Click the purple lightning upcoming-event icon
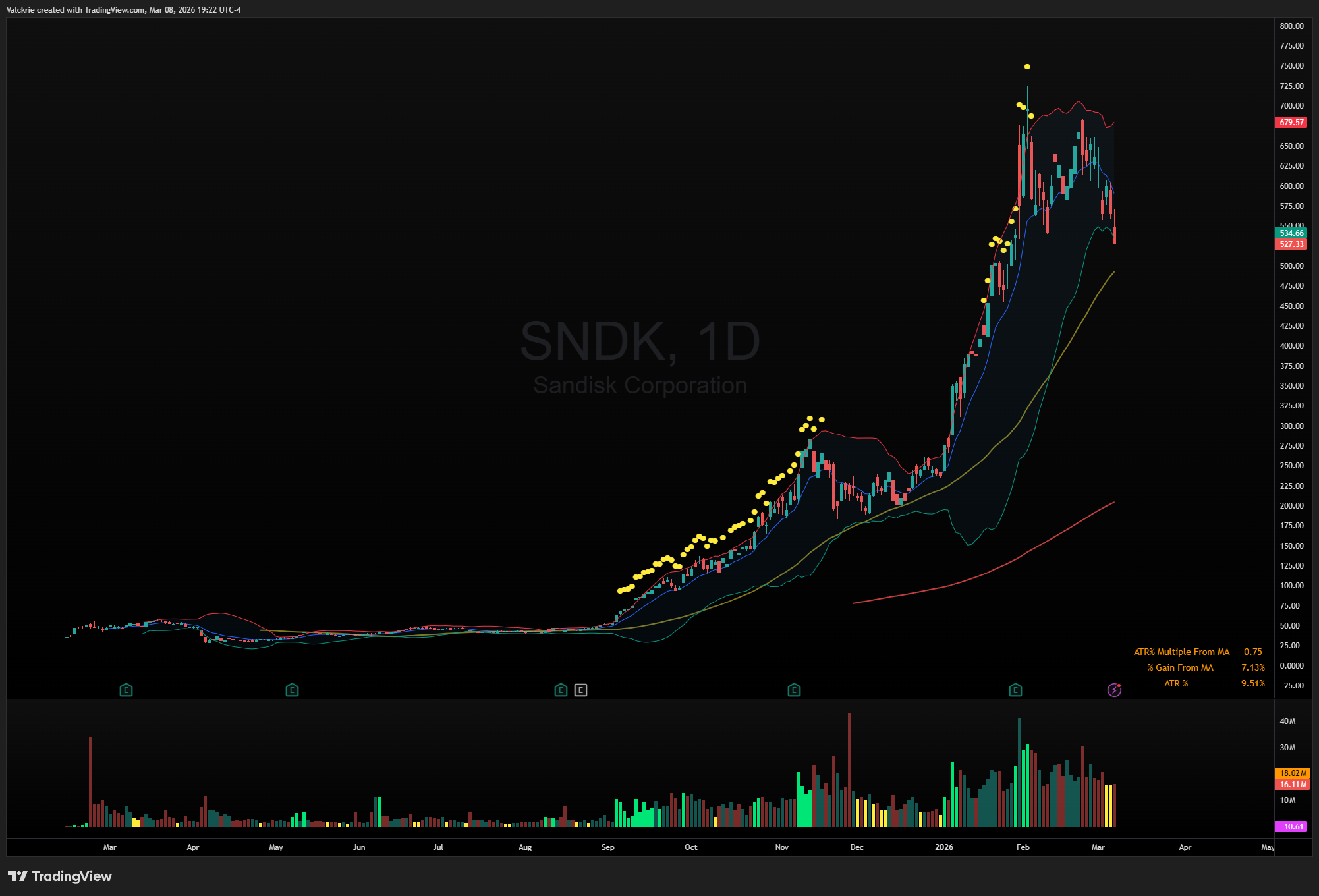Screen dimensions: 1319x896 click(1114, 690)
